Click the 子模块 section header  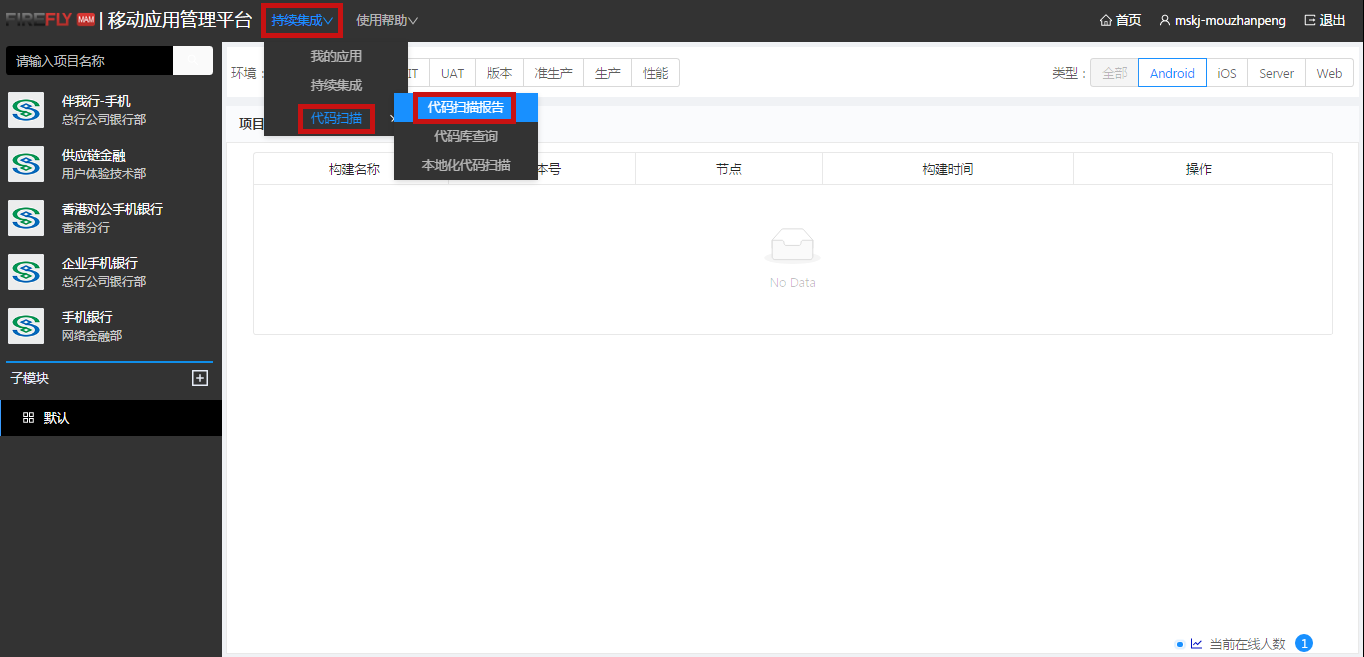[x=30, y=378]
